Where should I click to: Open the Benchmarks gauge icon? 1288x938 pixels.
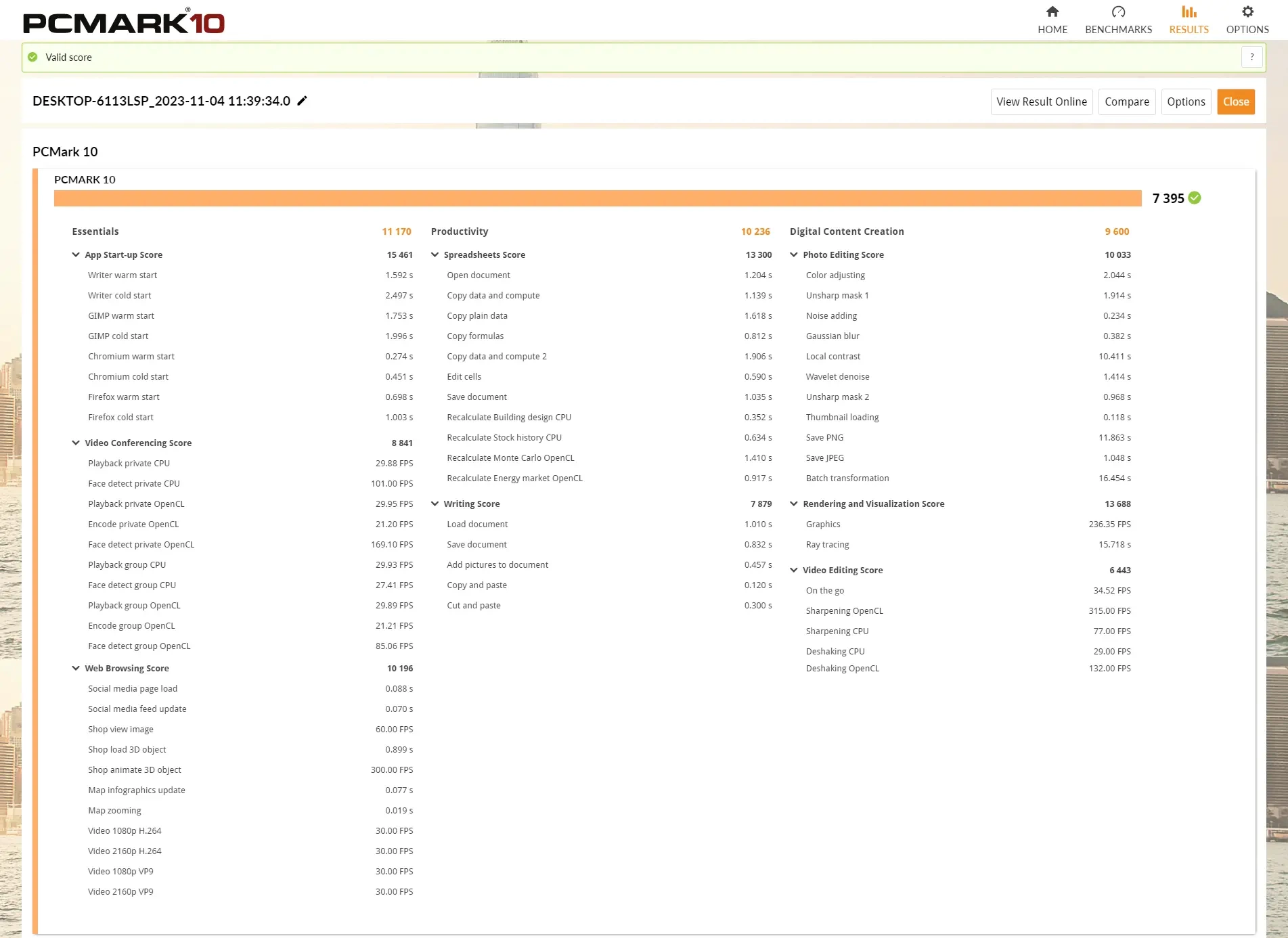coord(1118,12)
